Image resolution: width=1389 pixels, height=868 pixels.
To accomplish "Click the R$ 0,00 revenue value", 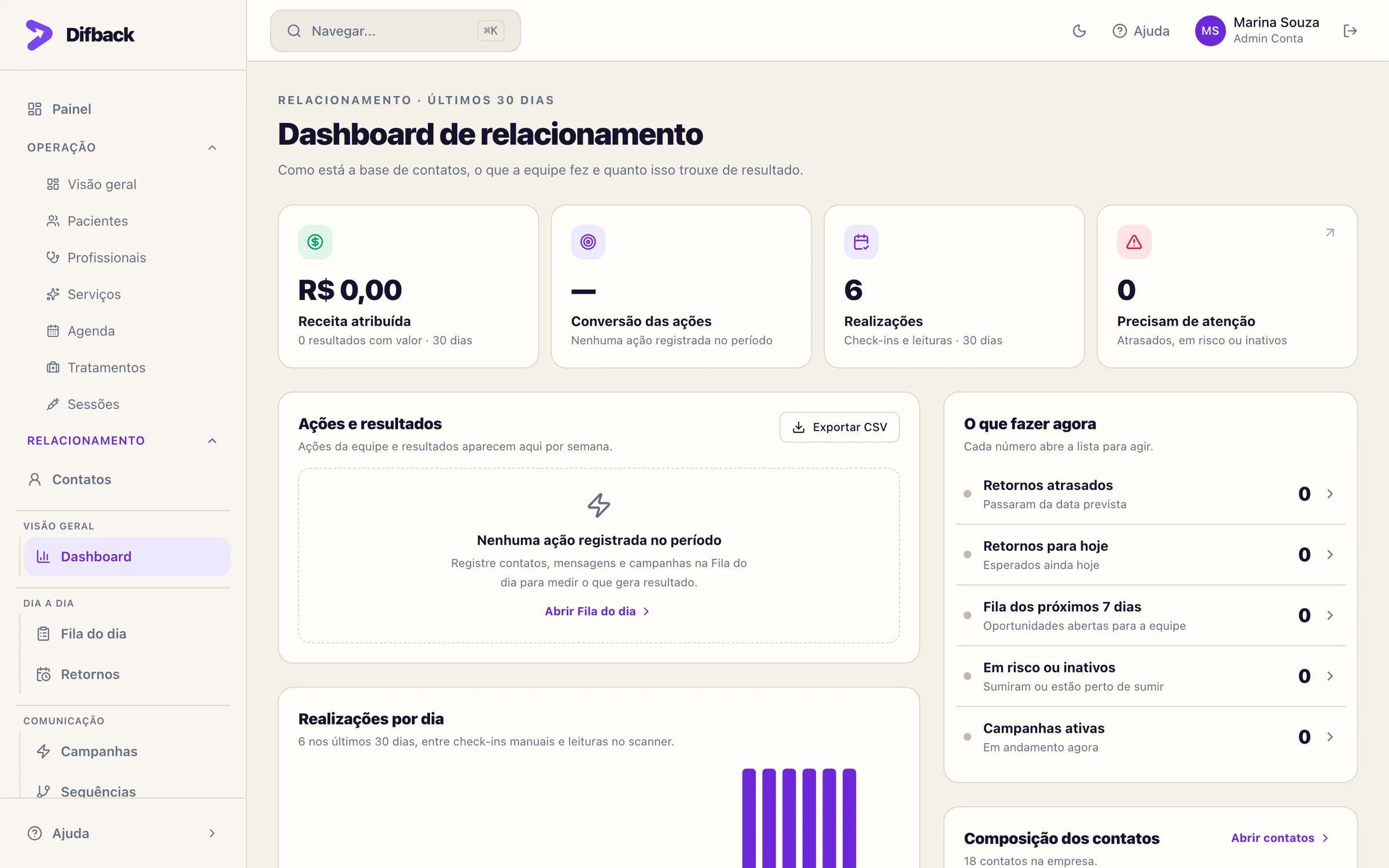I will 350,290.
